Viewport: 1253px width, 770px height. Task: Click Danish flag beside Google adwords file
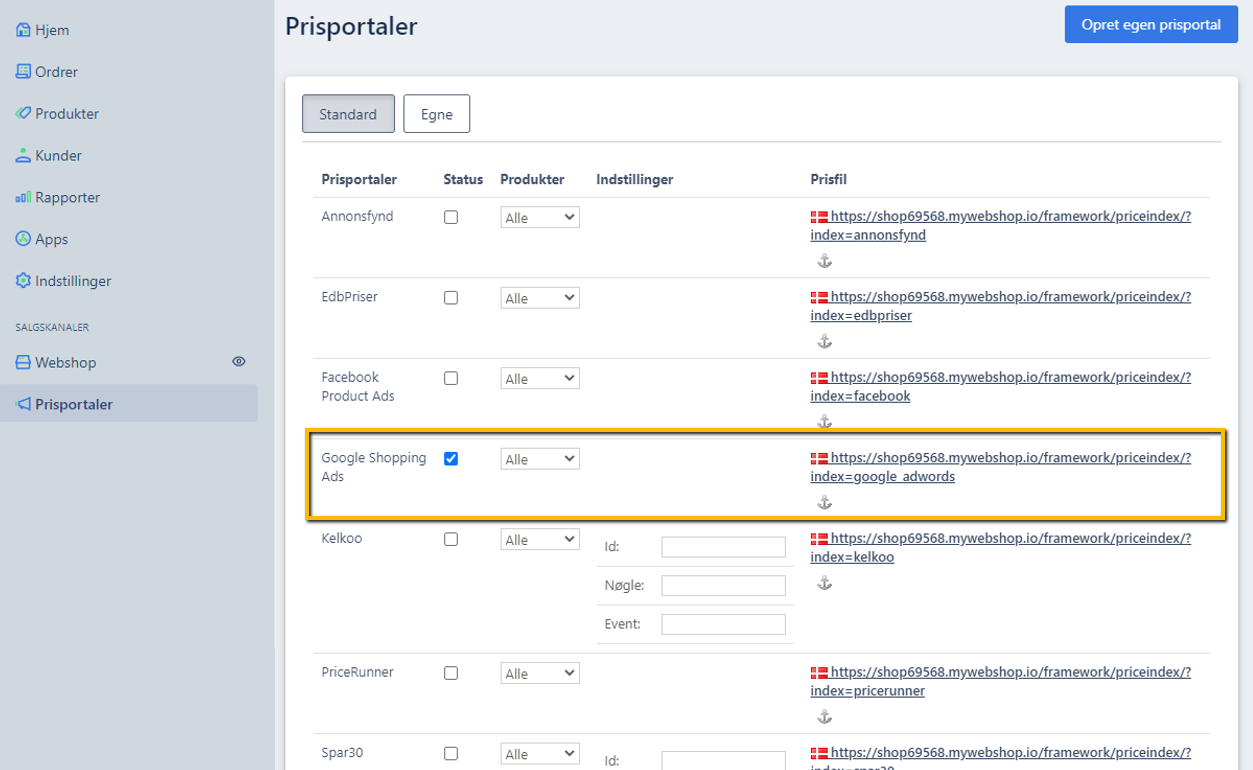(x=819, y=459)
